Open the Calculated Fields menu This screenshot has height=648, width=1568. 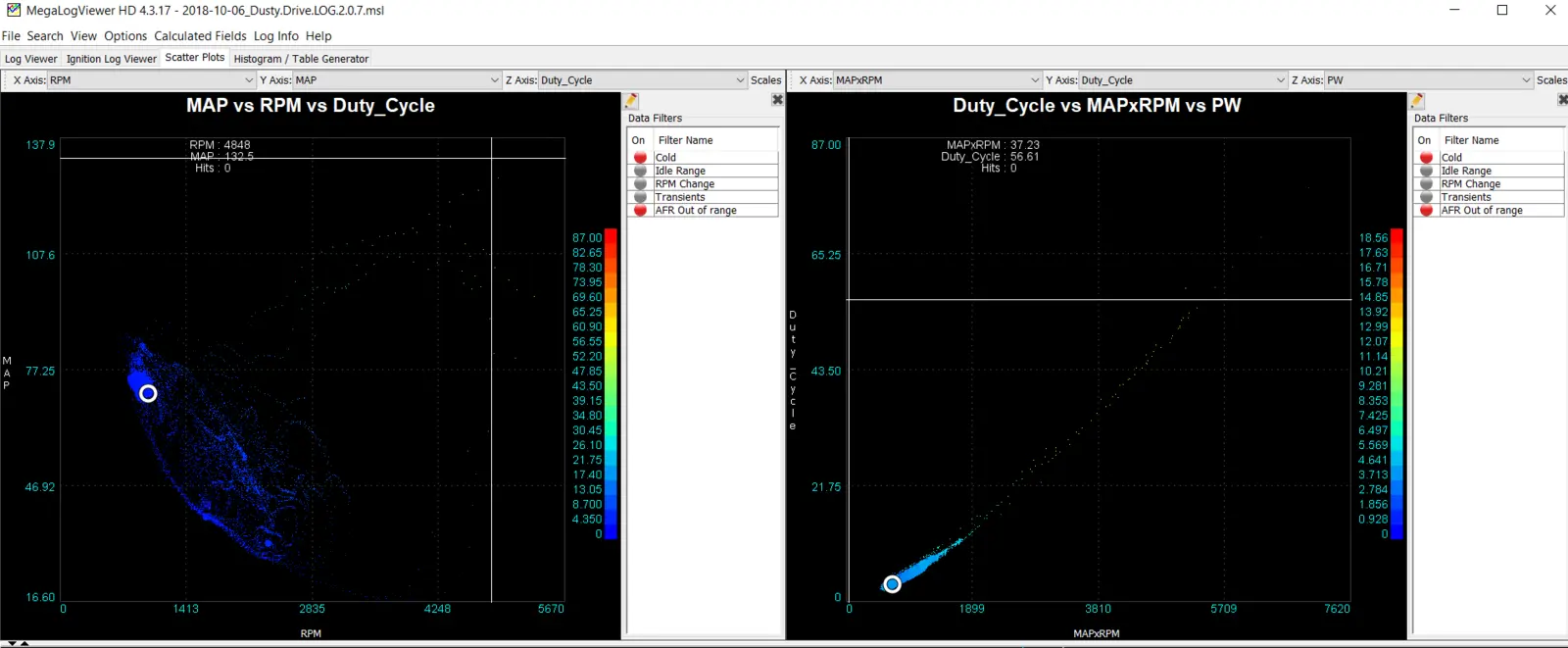200,36
